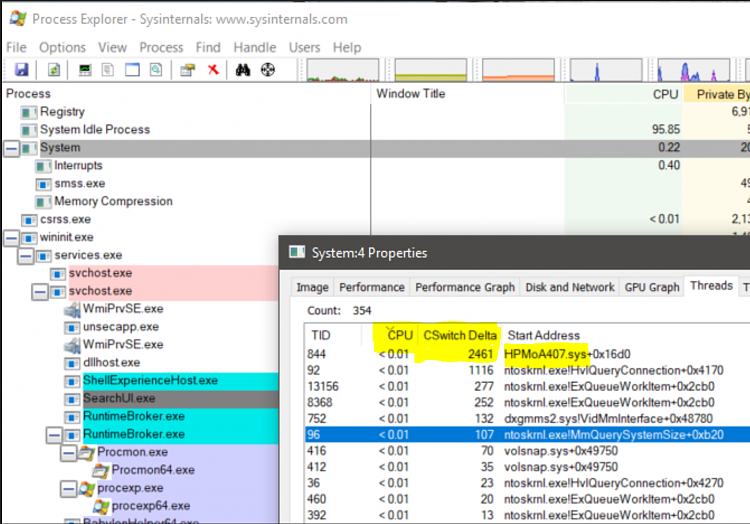Click the first WmiPrvSE.exe icon
The width and height of the screenshot is (750, 524).
click(x=72, y=310)
